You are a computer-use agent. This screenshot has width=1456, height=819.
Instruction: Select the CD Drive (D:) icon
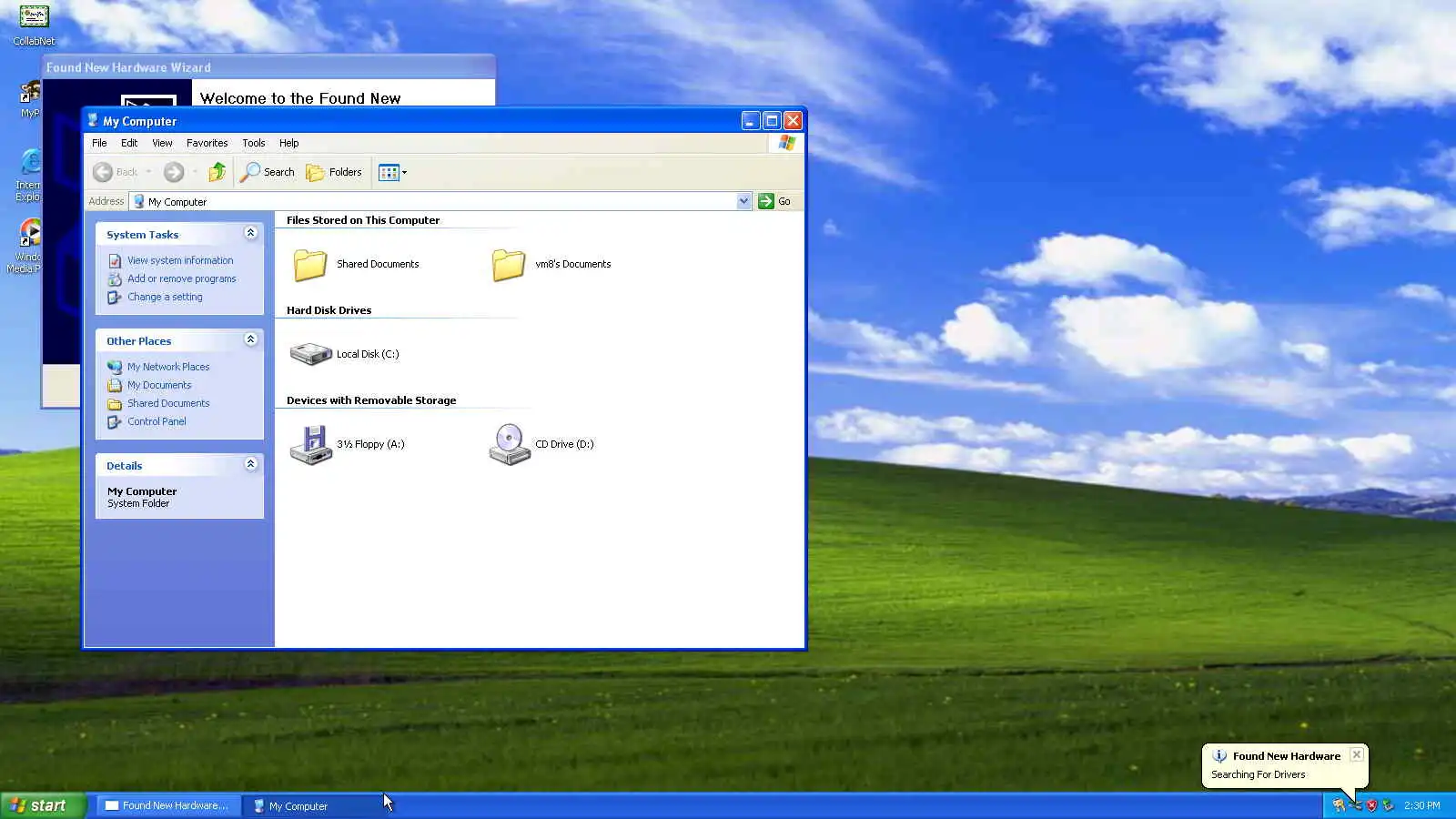541,444
